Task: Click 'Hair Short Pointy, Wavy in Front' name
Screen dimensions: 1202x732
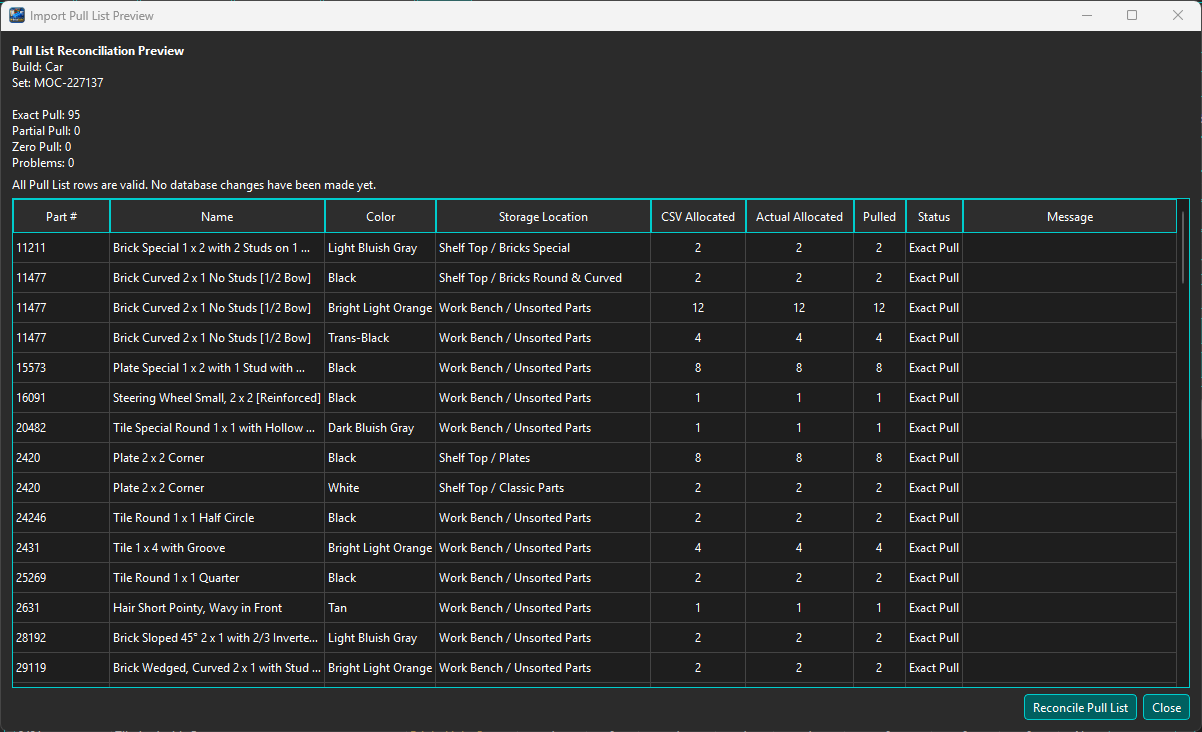Action: point(217,608)
